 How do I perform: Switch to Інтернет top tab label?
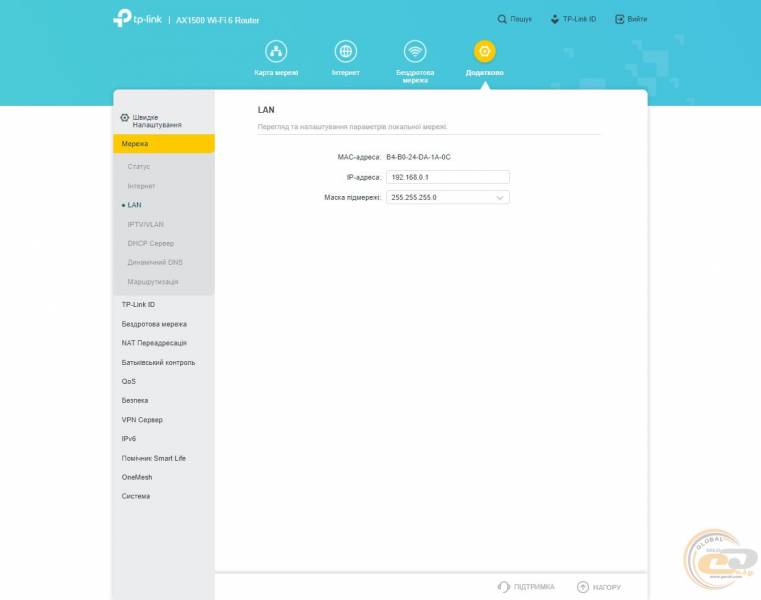tap(346, 72)
